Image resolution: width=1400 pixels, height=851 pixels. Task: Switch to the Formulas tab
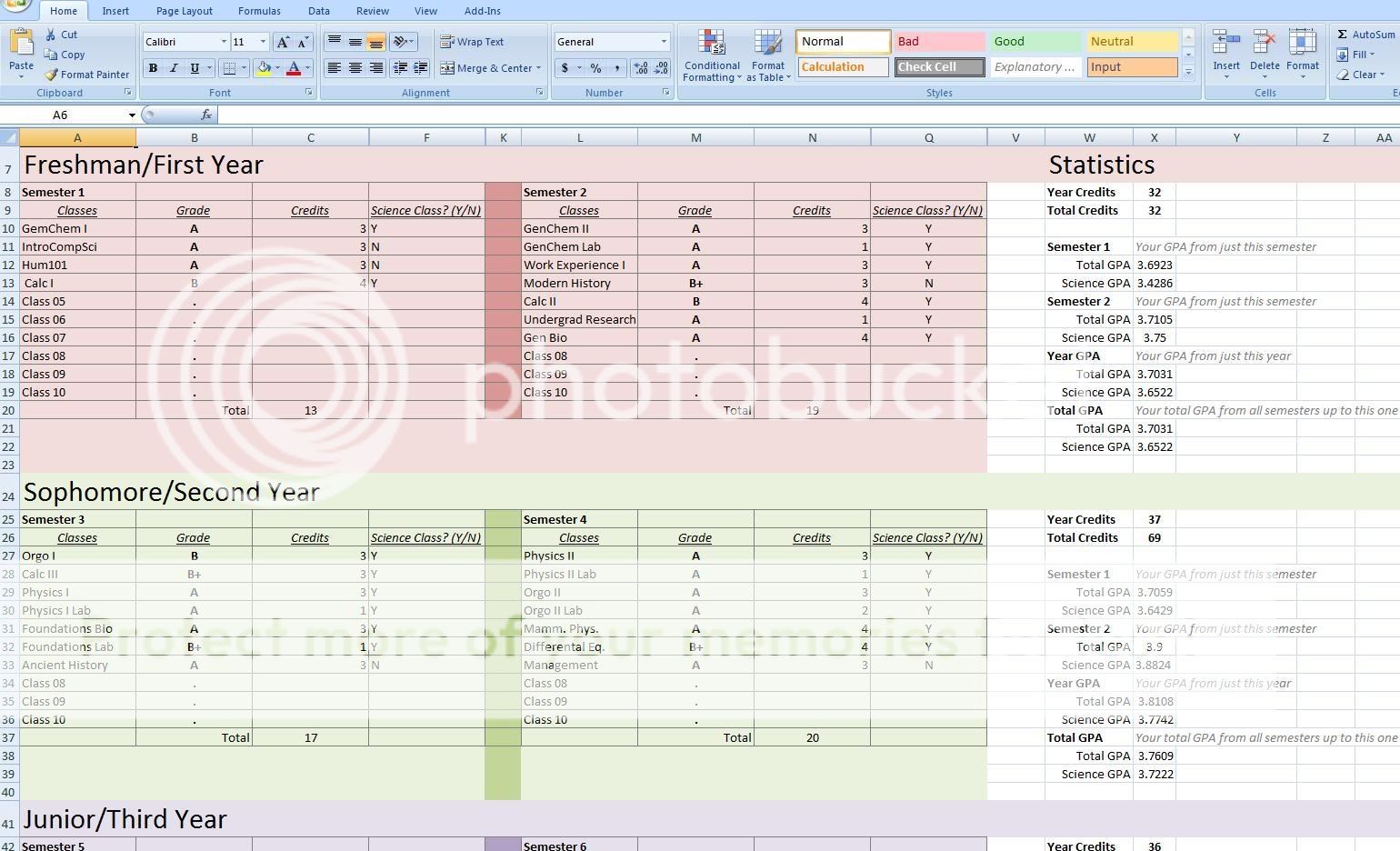(259, 11)
